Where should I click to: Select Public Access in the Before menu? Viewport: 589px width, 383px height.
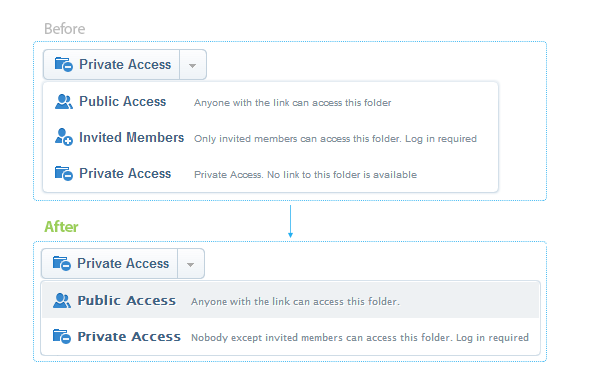point(270,102)
